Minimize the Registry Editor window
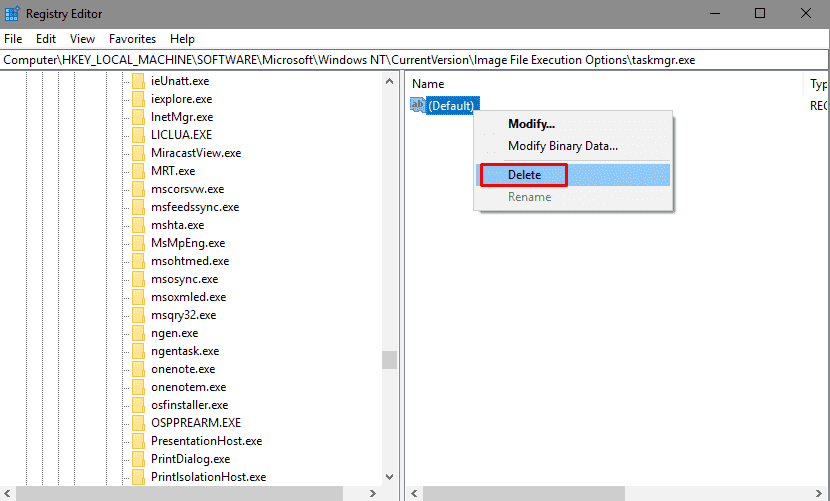830x501 pixels. coord(714,13)
